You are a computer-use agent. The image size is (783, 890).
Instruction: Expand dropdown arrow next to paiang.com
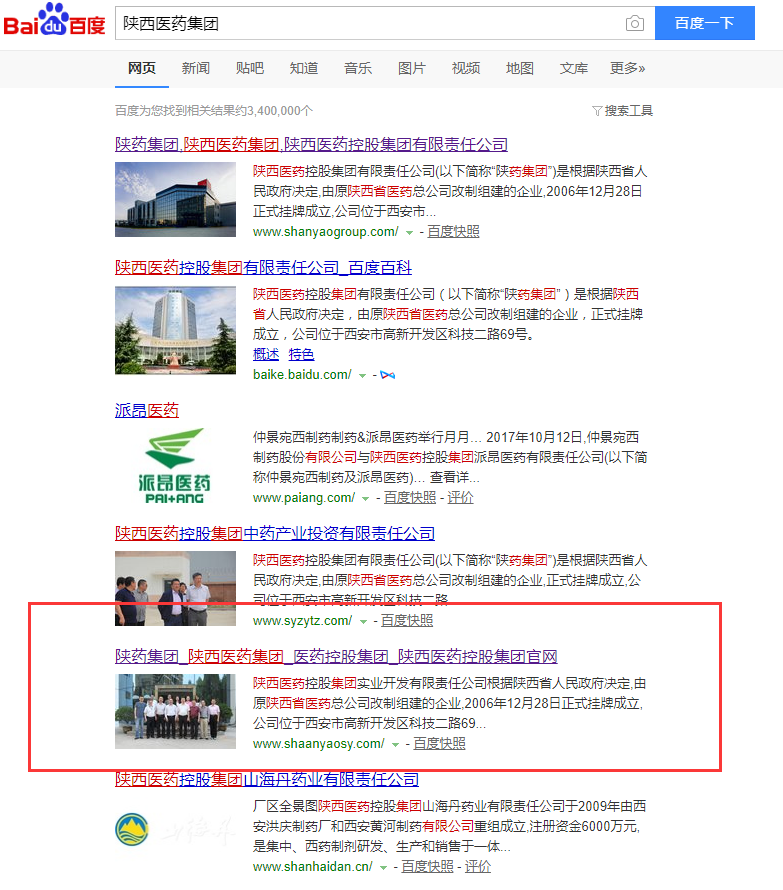click(x=365, y=498)
